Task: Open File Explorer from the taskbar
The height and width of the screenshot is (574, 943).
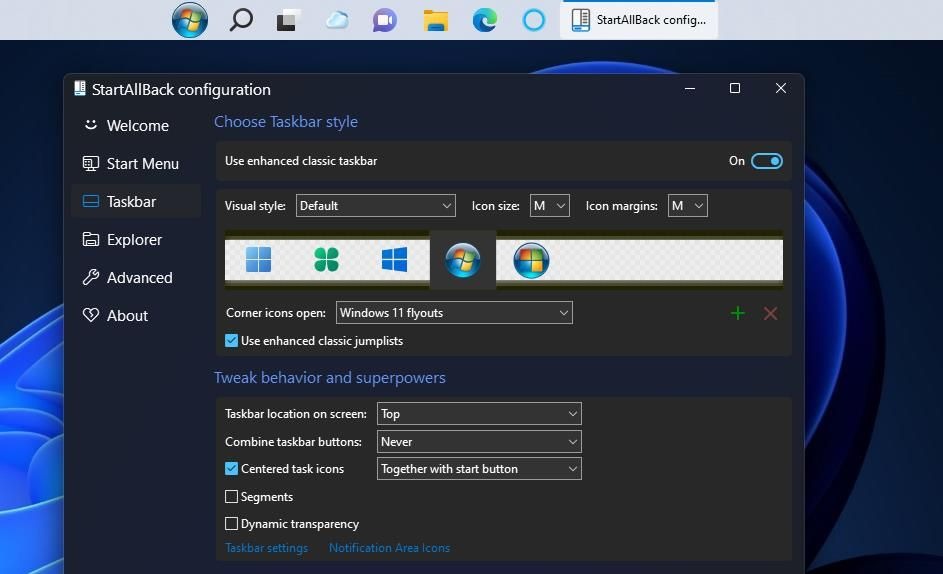Action: pos(435,20)
